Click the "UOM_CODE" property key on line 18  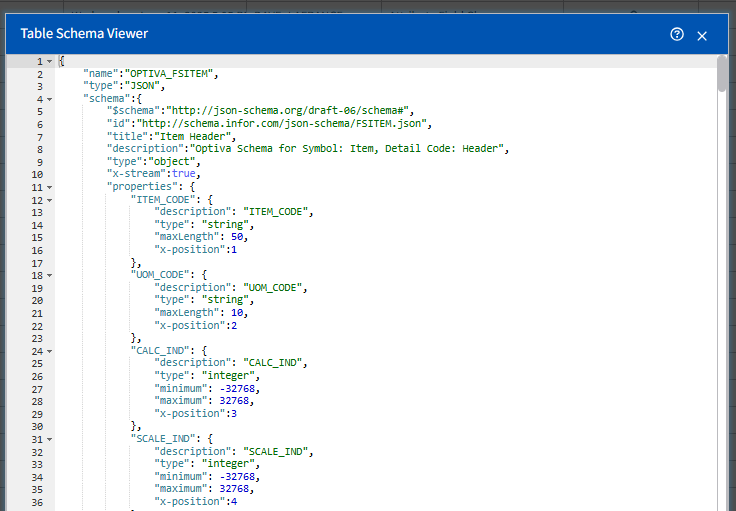click(160, 275)
